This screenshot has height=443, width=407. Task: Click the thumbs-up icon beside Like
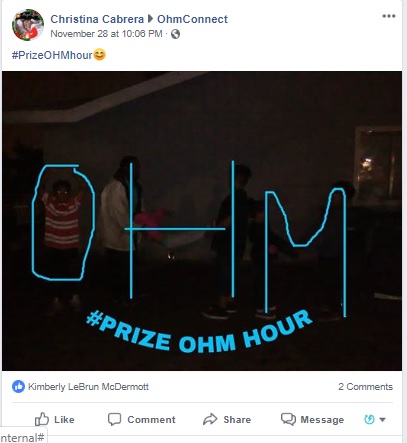(42, 419)
